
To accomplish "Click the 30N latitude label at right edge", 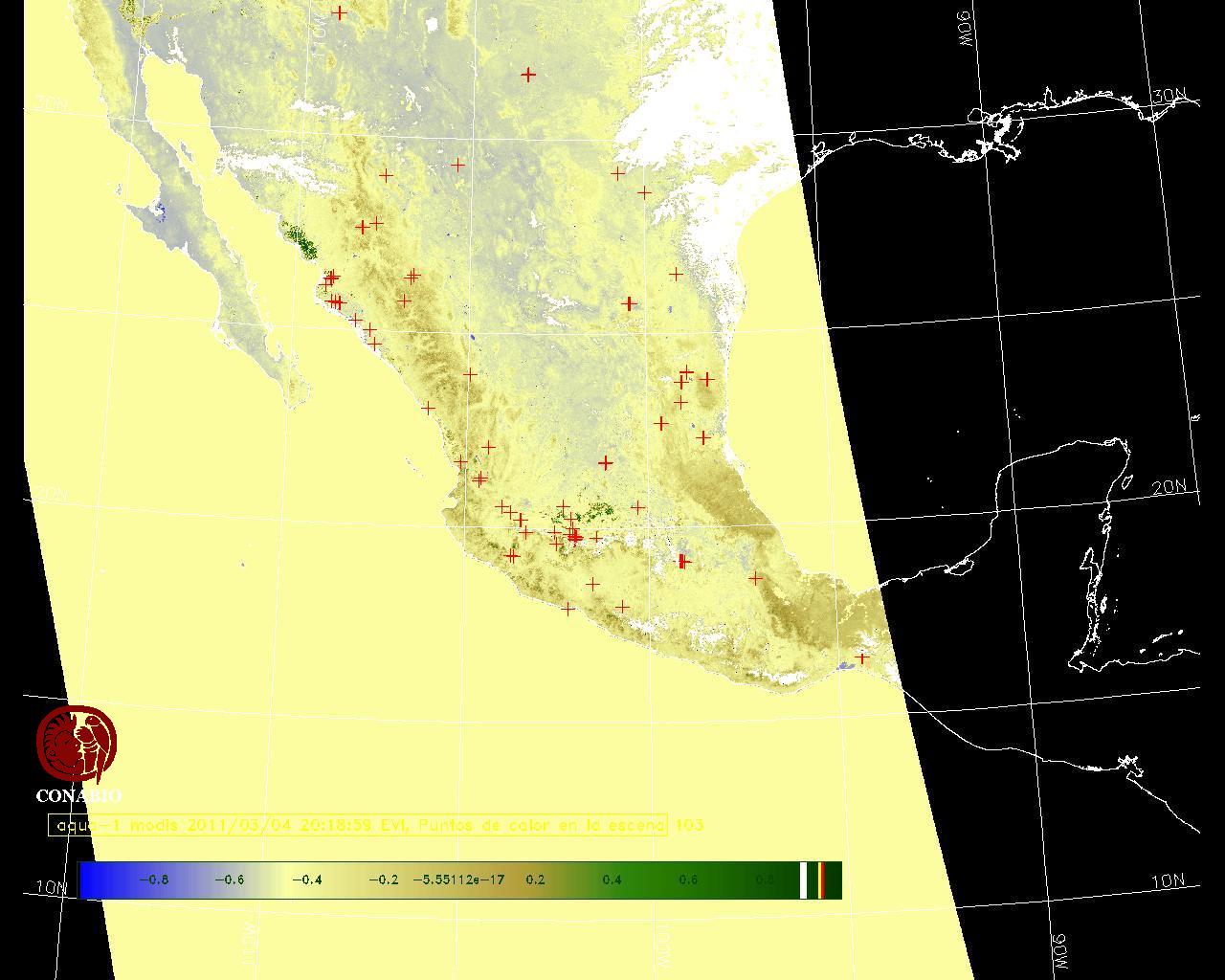I will coord(1169,98).
